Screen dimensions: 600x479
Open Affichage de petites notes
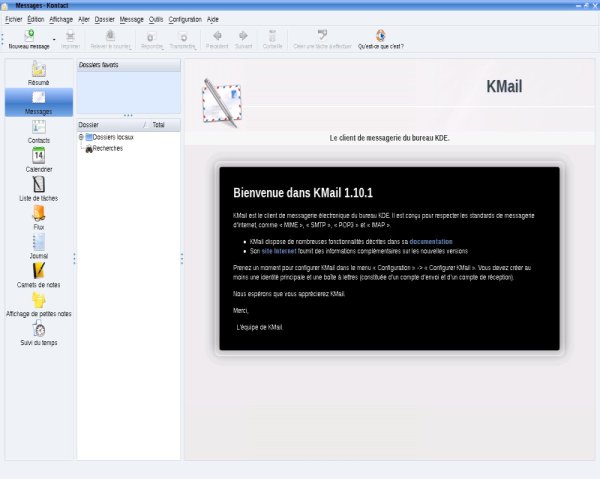39,303
